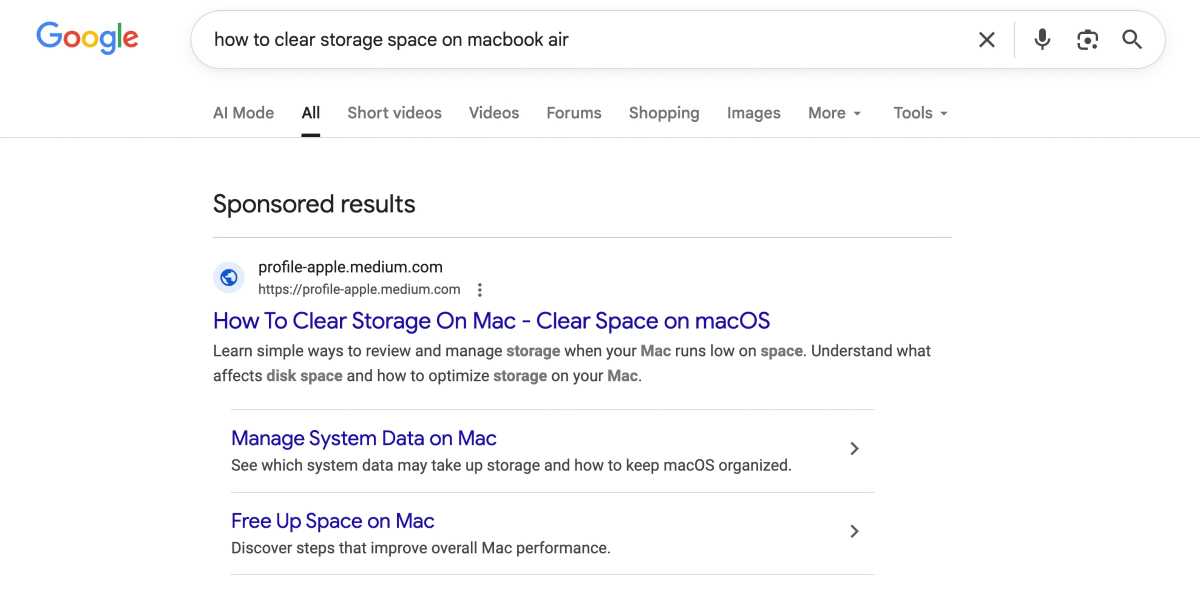
Task: Clear the search query with the X icon
Action: [986, 39]
